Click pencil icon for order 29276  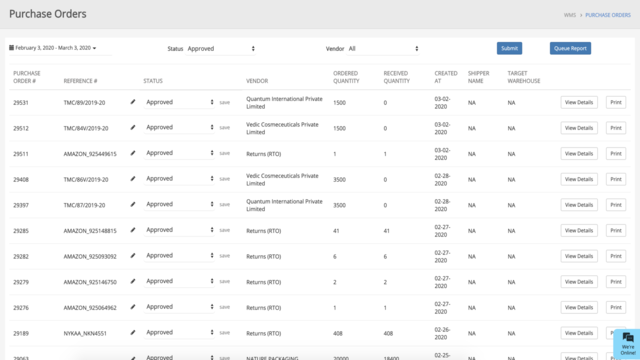pyautogui.click(x=133, y=307)
